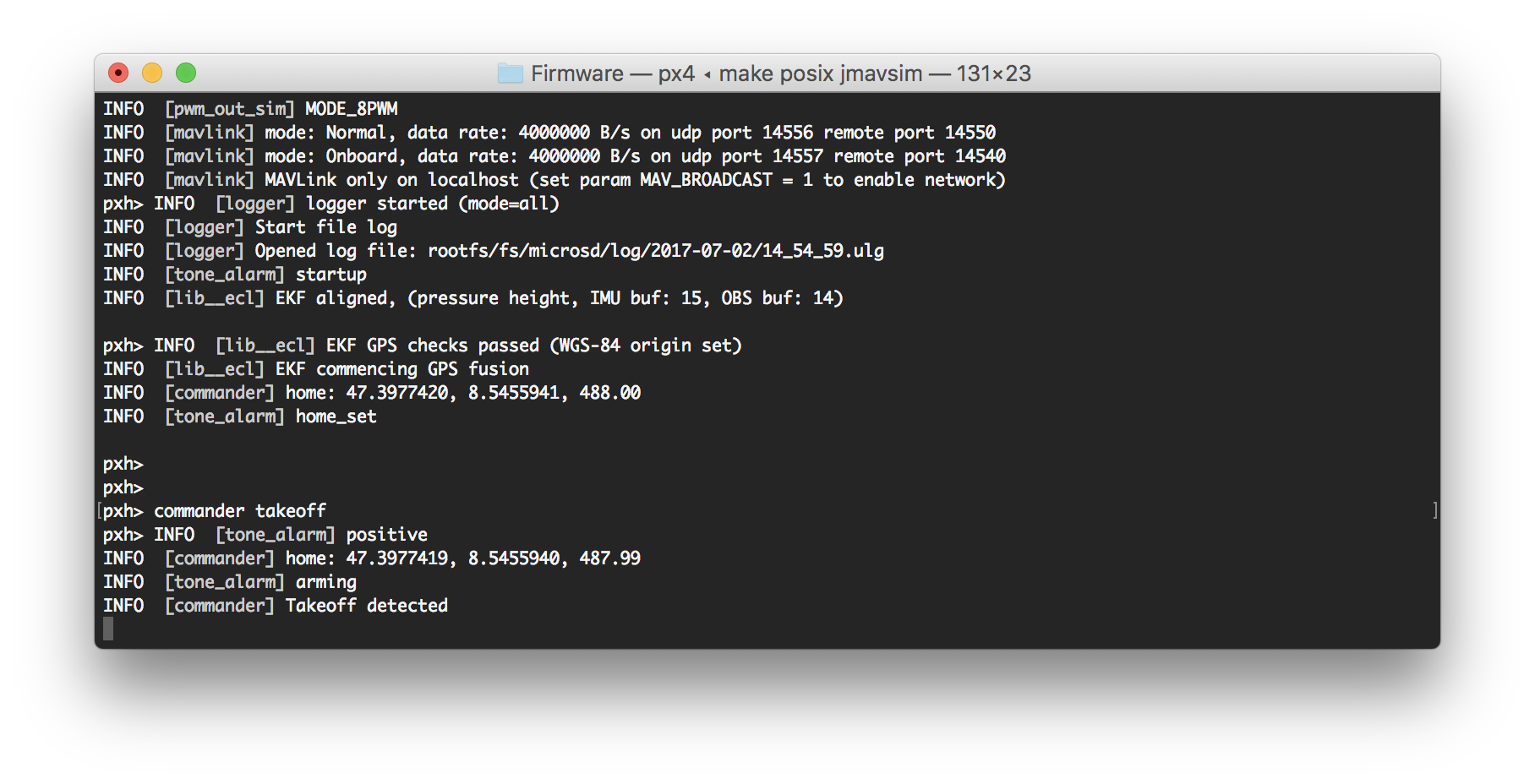Click the red close window button

118,73
